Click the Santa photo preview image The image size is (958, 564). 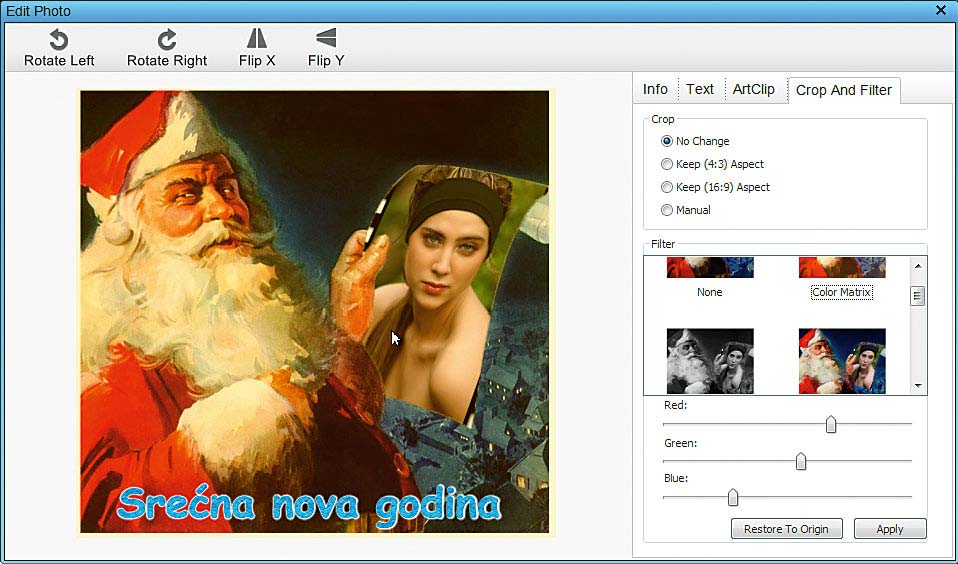point(315,312)
